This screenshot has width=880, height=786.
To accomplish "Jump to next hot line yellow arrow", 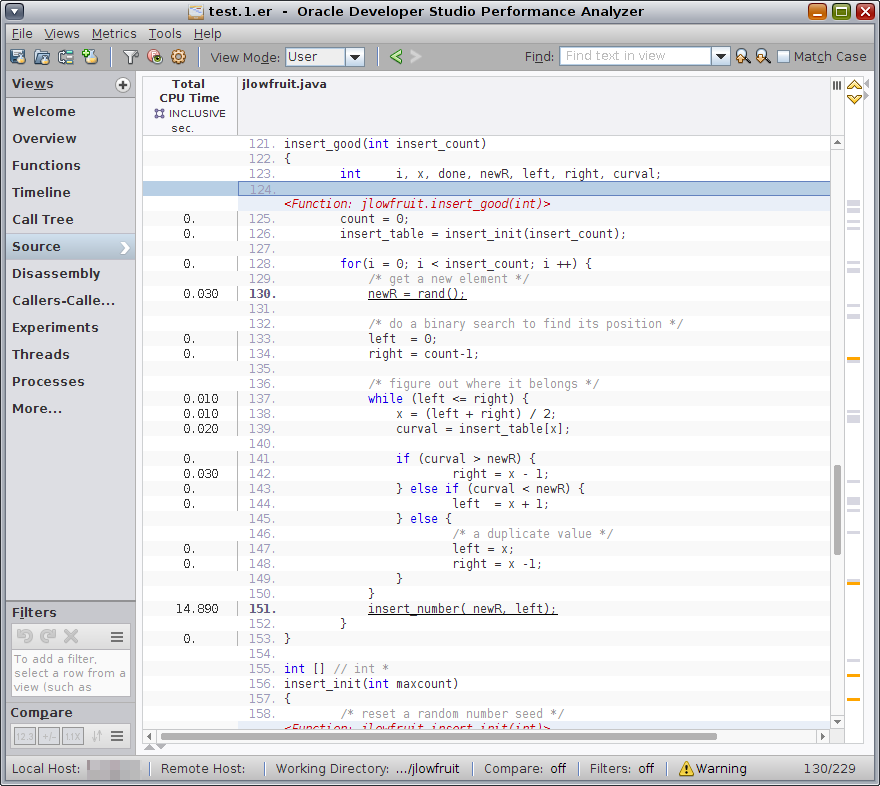I will click(x=854, y=99).
